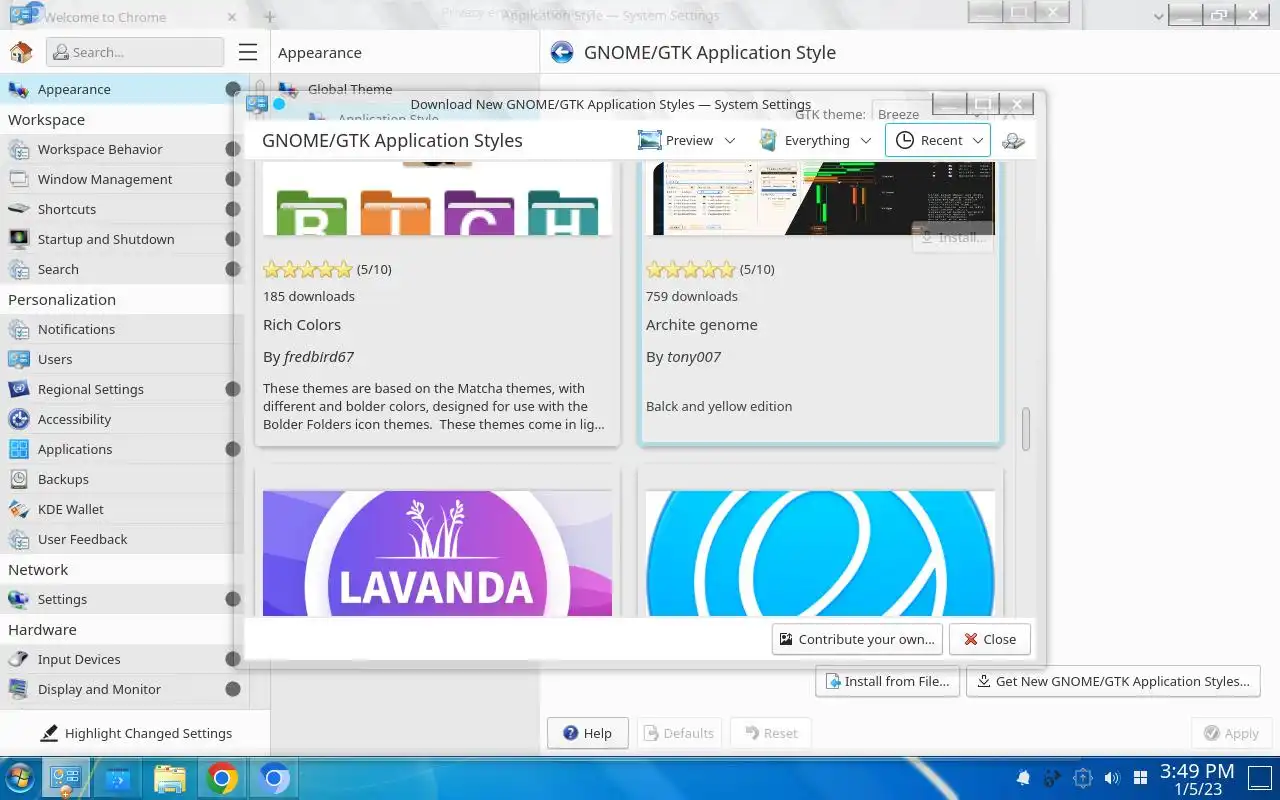The height and width of the screenshot is (800, 1280).
Task: Click the show desktop button at taskbar end
Action: pos(1259,778)
